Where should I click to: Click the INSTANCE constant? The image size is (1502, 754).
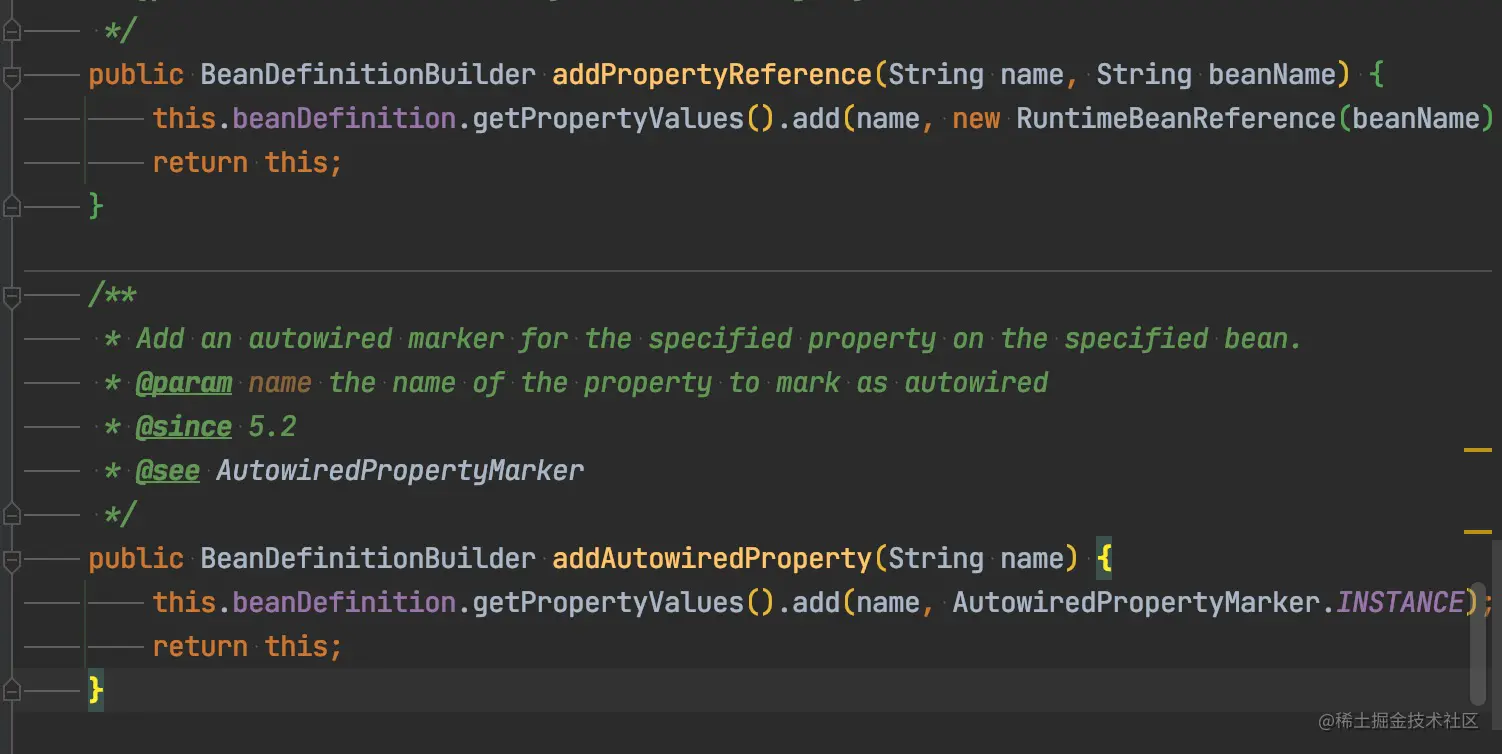[1400, 603]
